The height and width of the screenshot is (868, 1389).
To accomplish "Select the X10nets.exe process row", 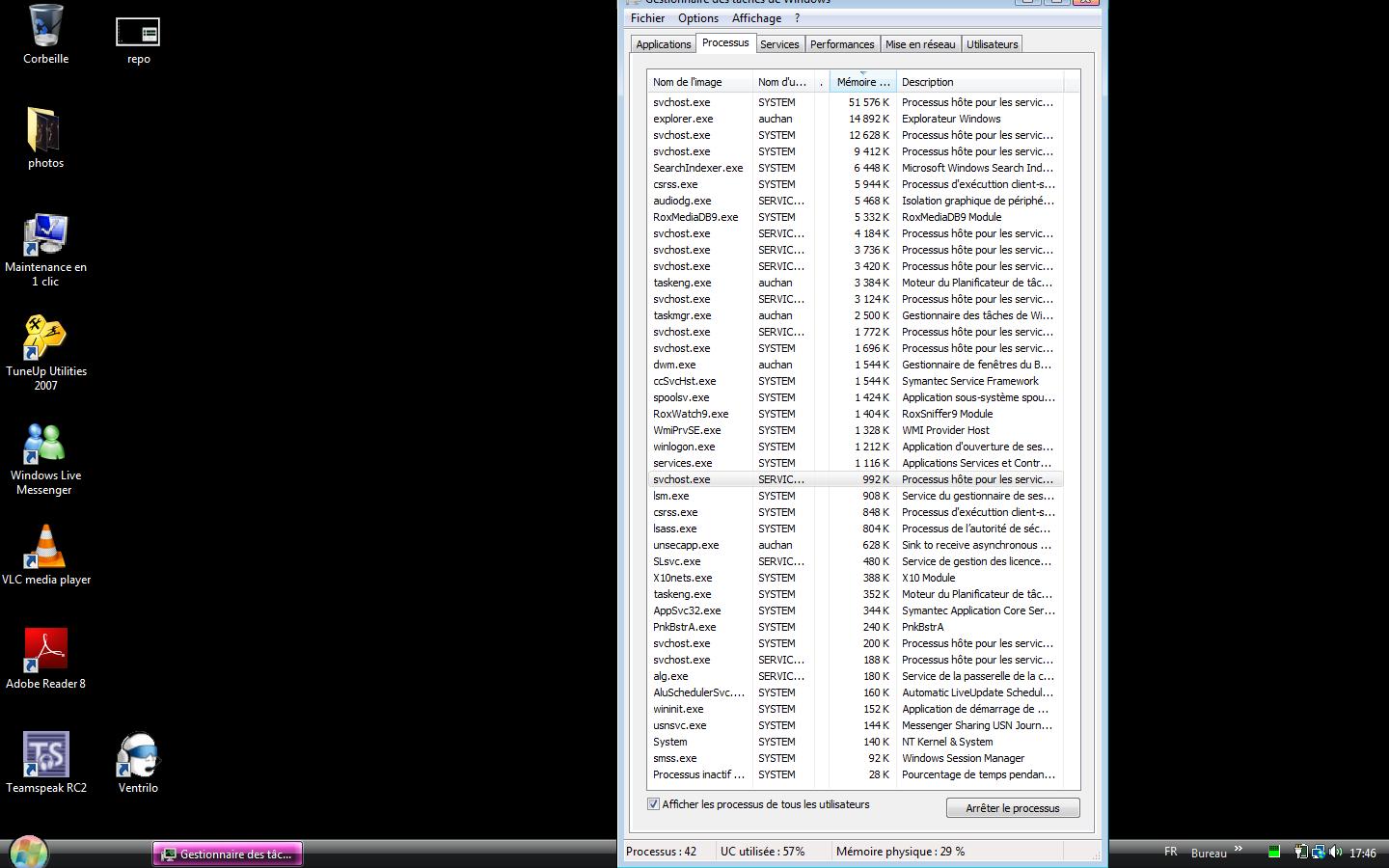I will coord(855,578).
